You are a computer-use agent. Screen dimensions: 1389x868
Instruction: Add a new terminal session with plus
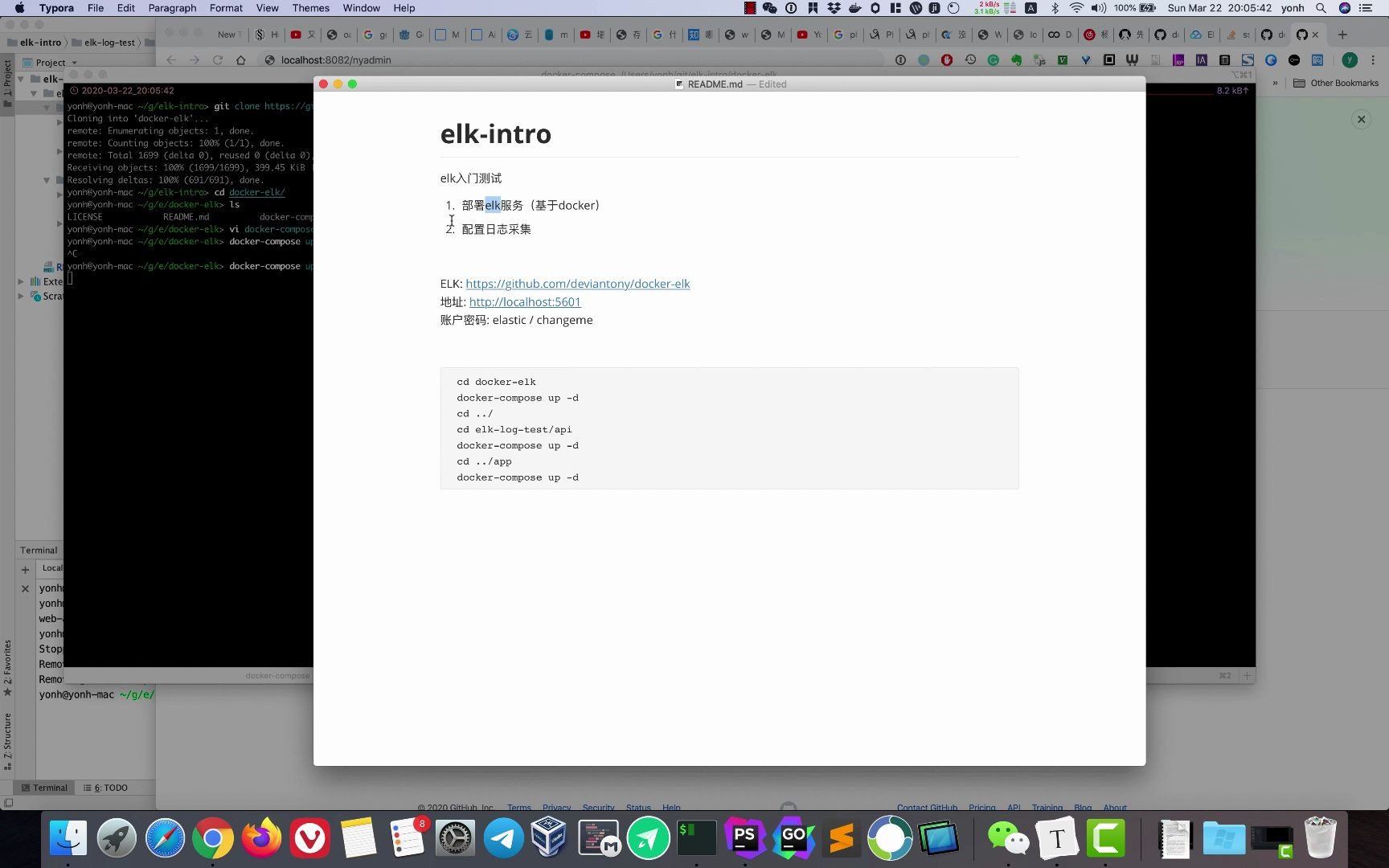[25, 570]
